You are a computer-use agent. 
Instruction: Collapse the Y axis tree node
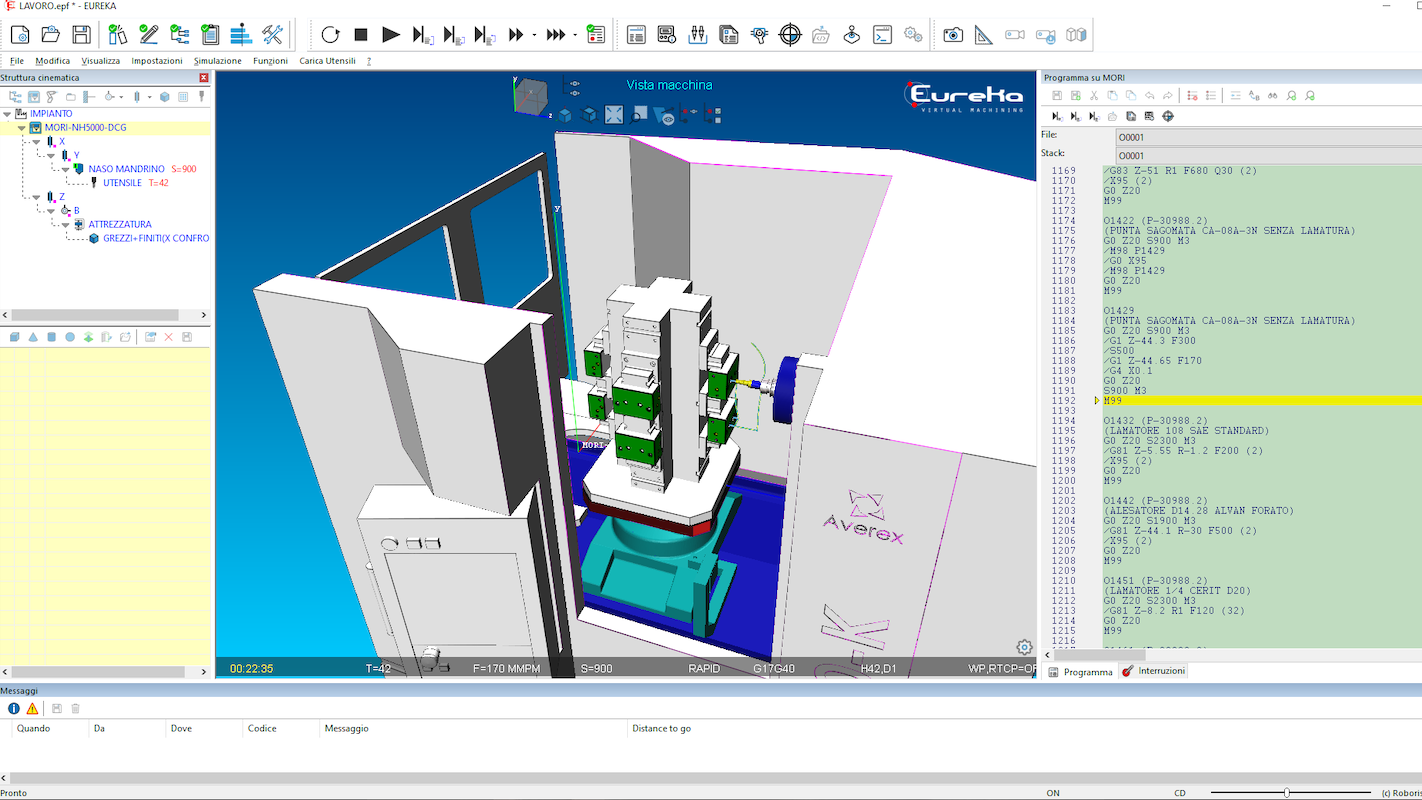[52, 156]
